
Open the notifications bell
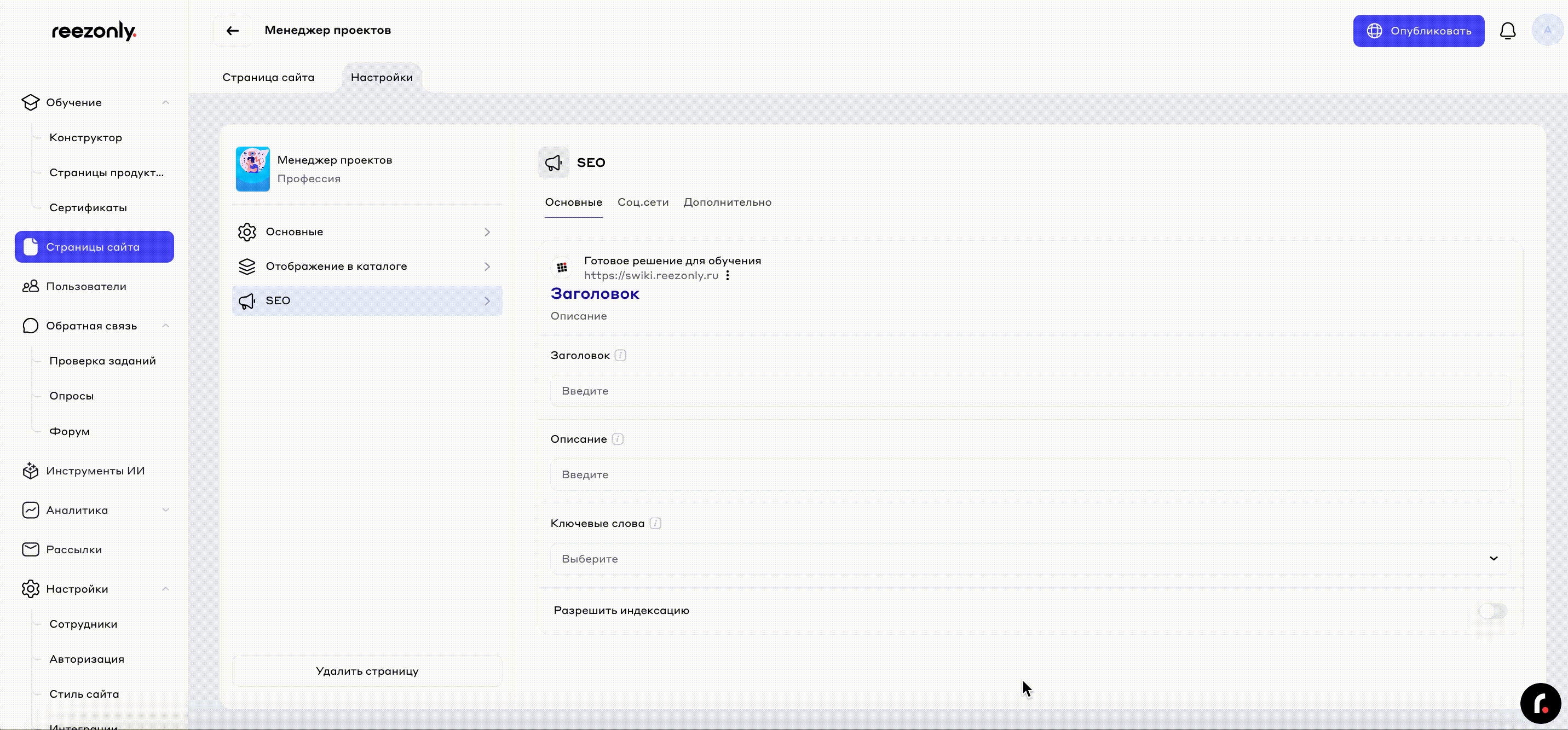[x=1507, y=31]
